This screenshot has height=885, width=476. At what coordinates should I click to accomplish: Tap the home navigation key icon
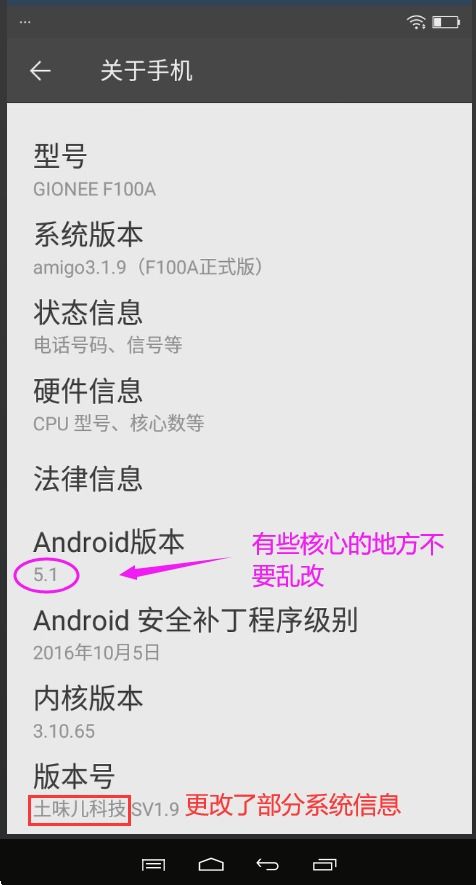click(211, 864)
